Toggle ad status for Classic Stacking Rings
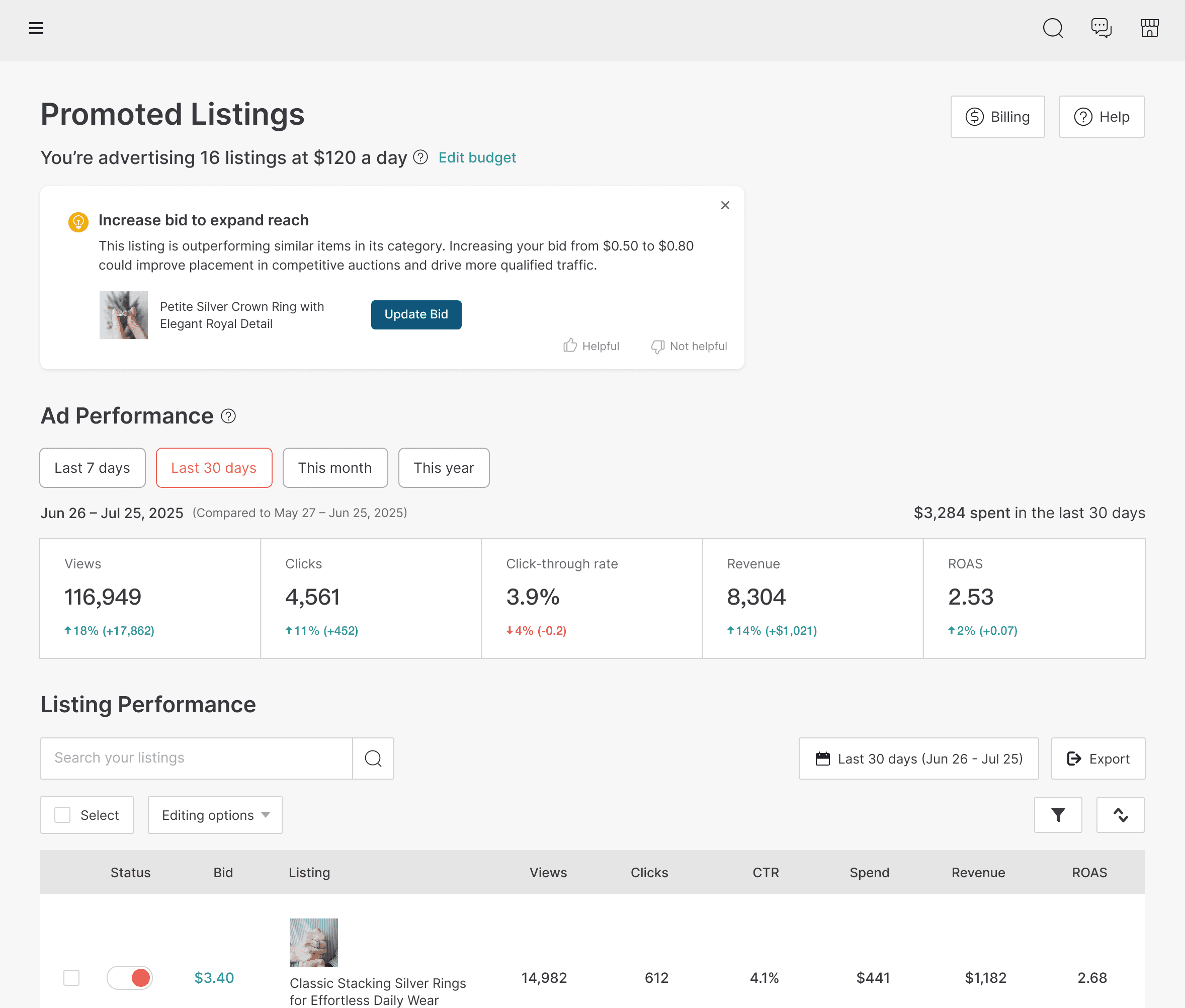 [130, 978]
